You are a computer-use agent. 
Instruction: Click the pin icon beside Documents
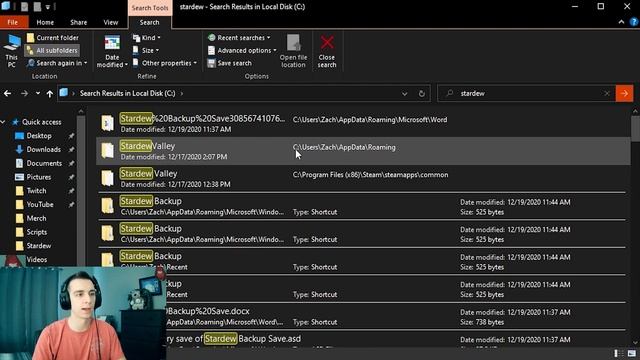(x=71, y=163)
